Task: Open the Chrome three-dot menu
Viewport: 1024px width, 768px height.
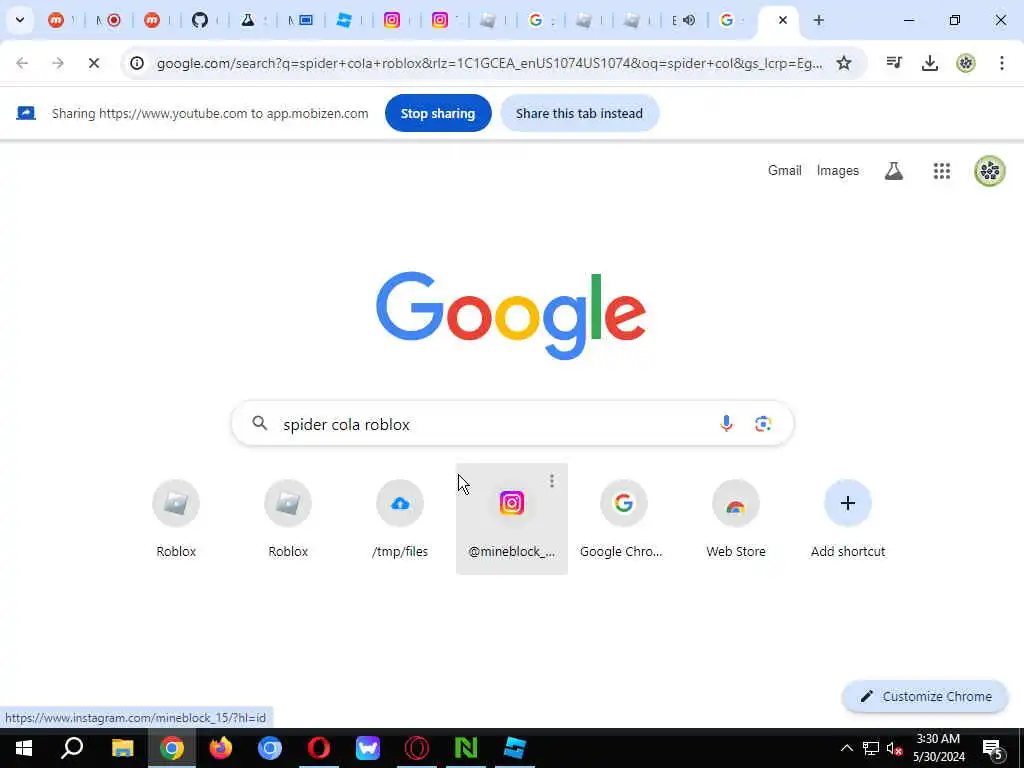Action: (1001, 63)
